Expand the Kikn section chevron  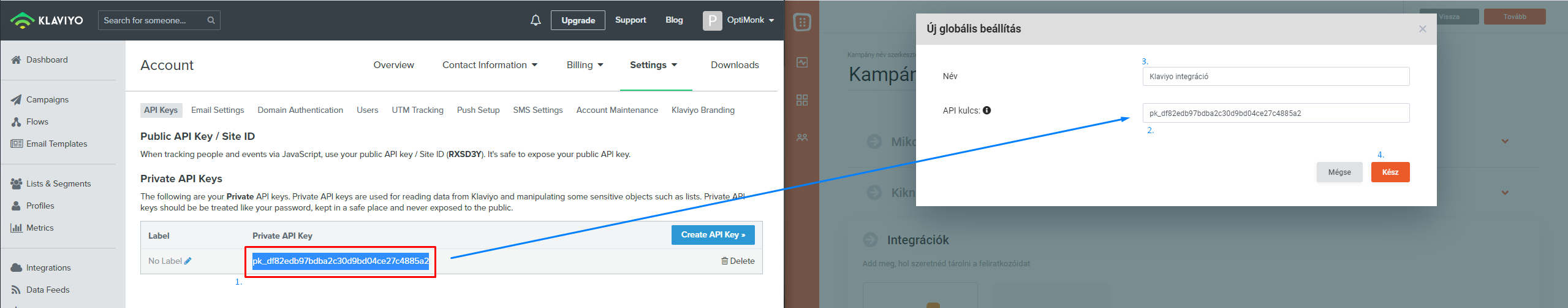click(x=1505, y=193)
